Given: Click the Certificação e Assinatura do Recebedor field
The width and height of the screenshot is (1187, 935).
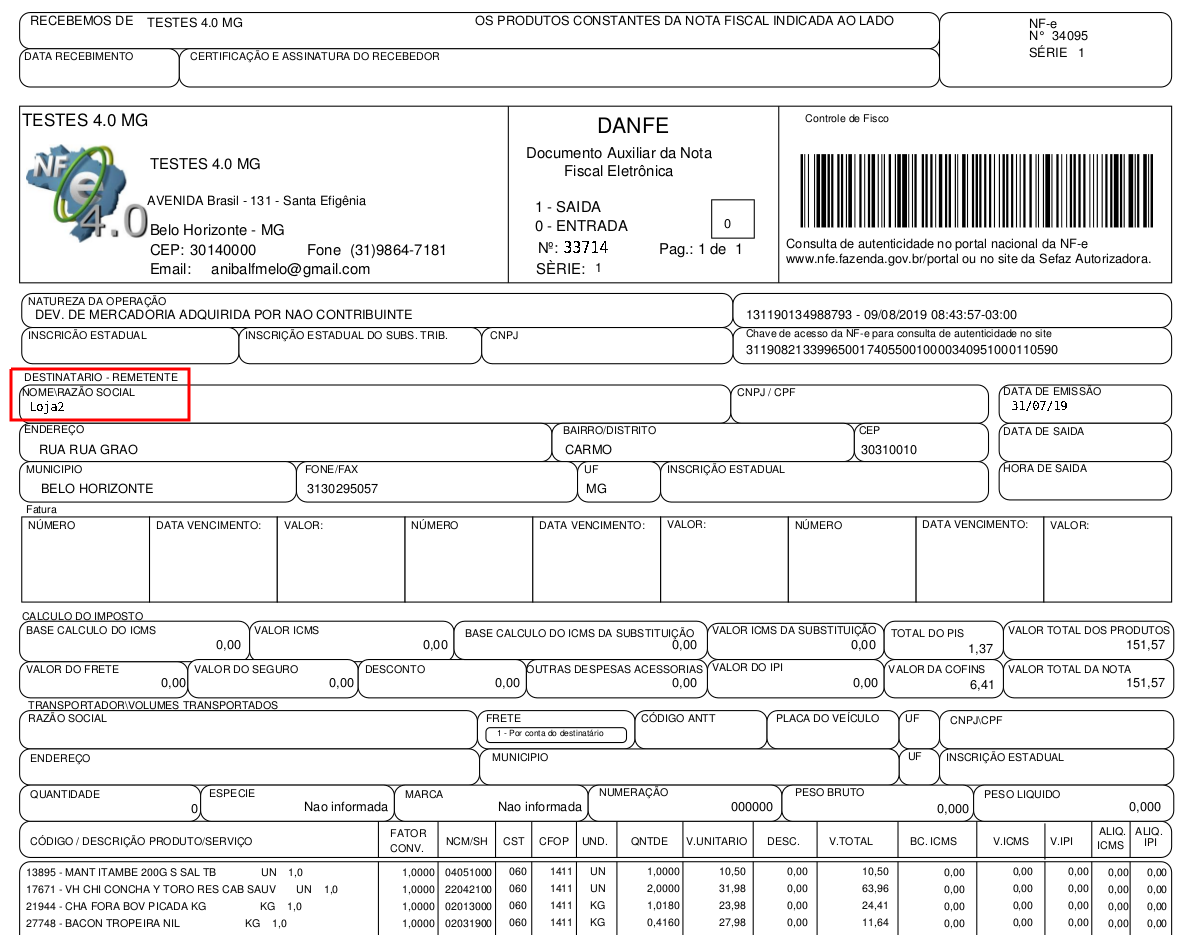Looking at the screenshot, I should coord(559,68).
